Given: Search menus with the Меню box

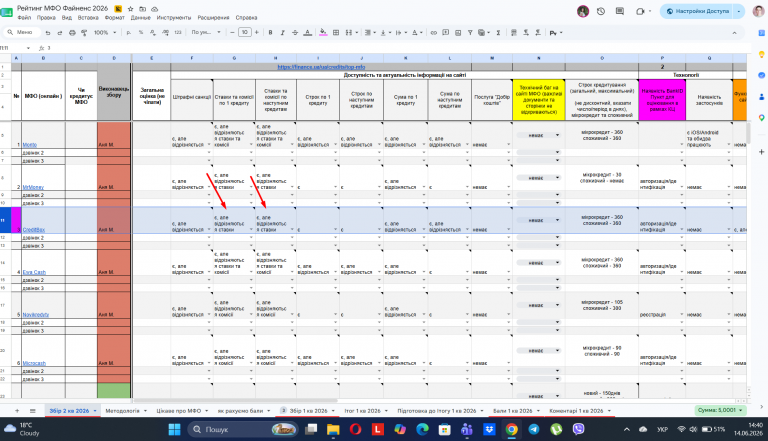Looking at the screenshot, I should click(x=20, y=32).
